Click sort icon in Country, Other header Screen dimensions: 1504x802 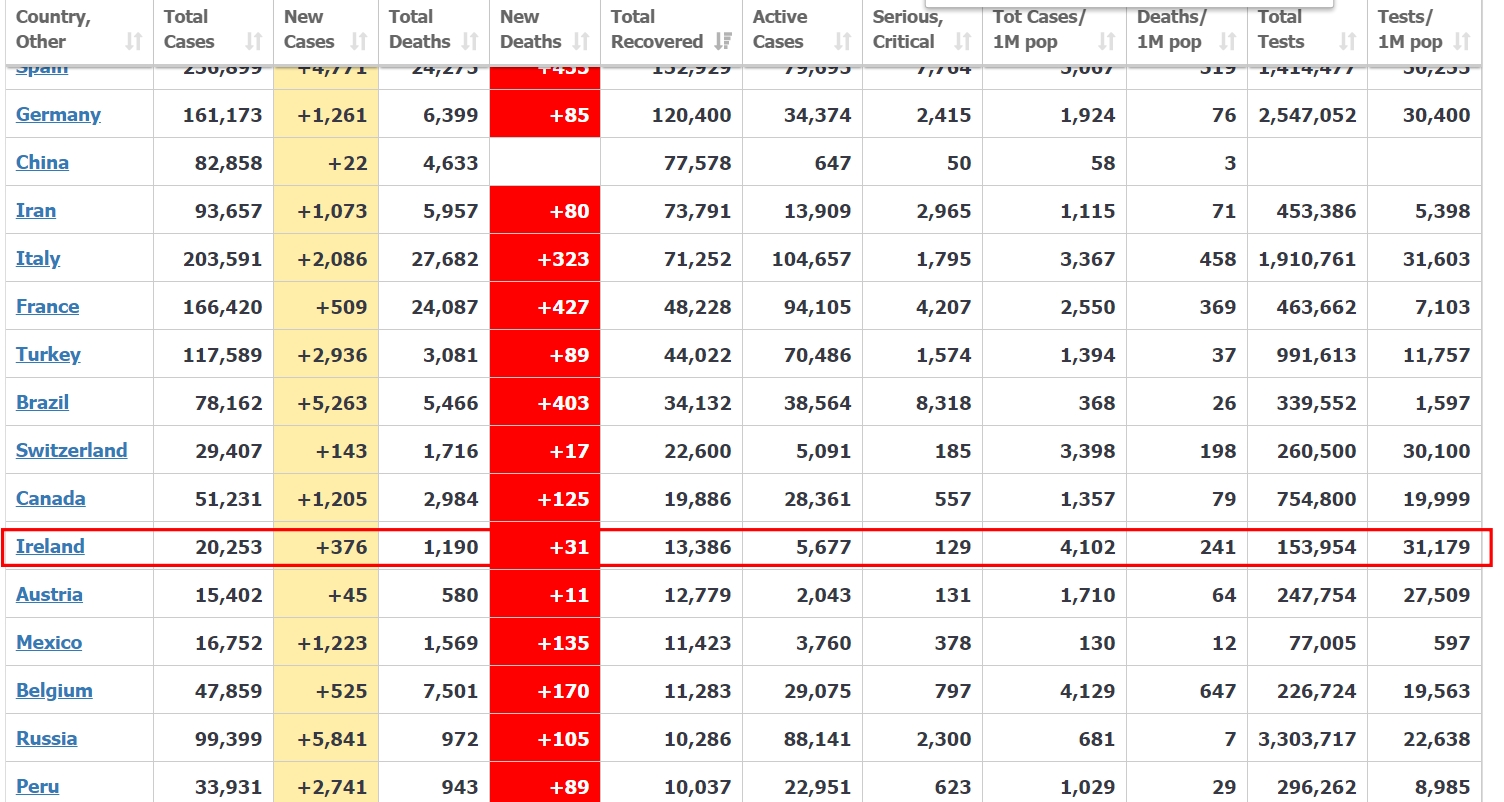click(133, 42)
